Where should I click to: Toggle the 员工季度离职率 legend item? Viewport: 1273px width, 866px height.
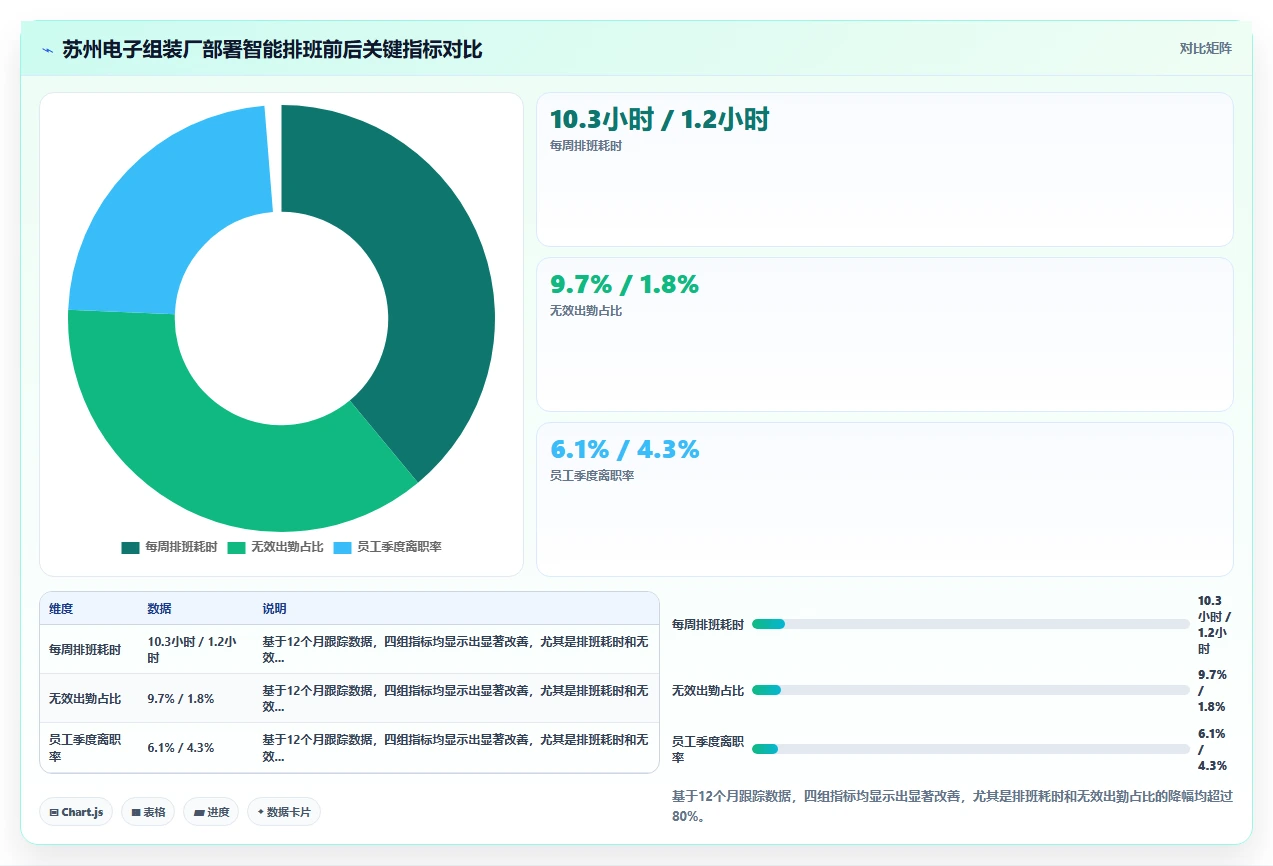(387, 547)
